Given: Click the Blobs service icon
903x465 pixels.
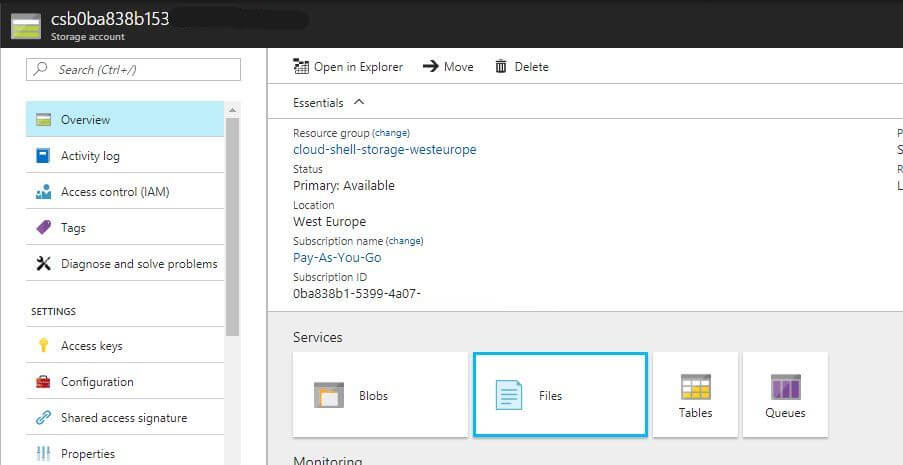Looking at the screenshot, I should (329, 395).
